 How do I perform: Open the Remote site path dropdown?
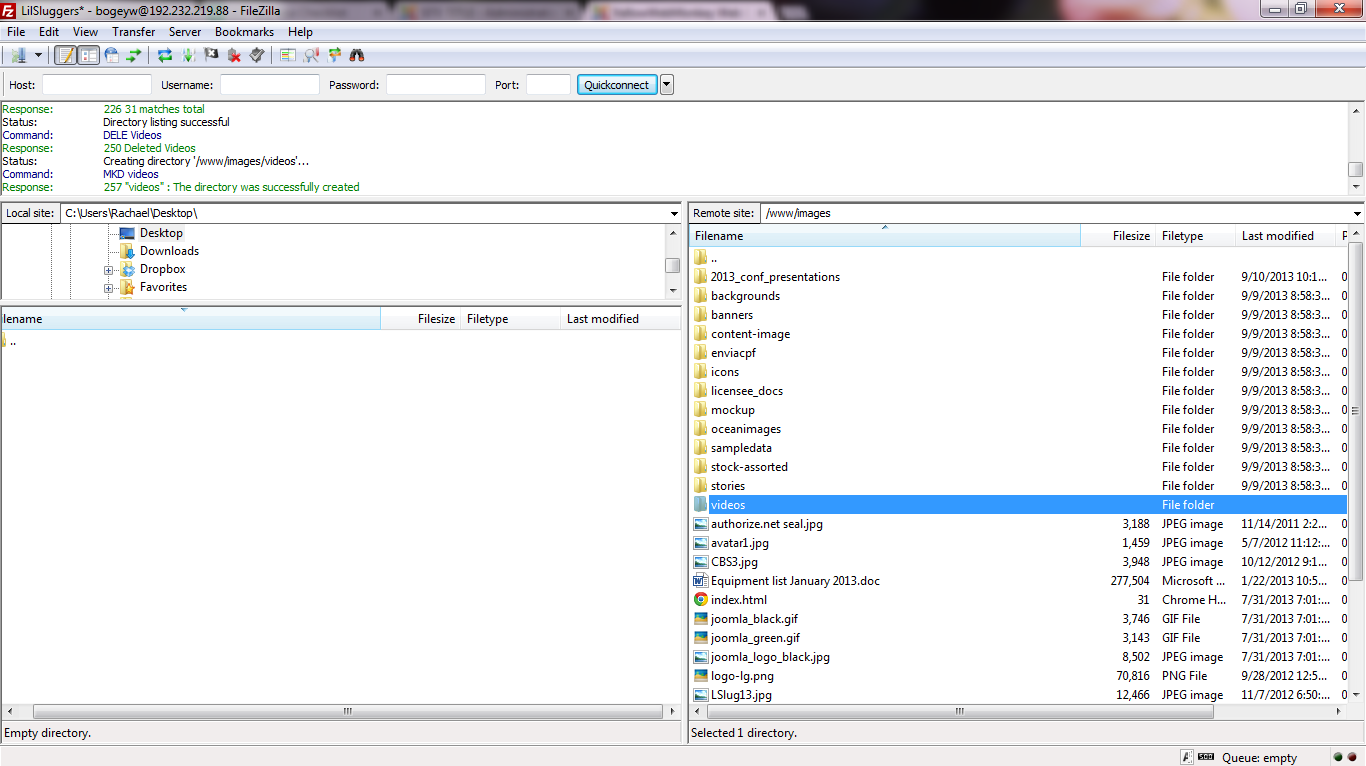click(x=1357, y=213)
